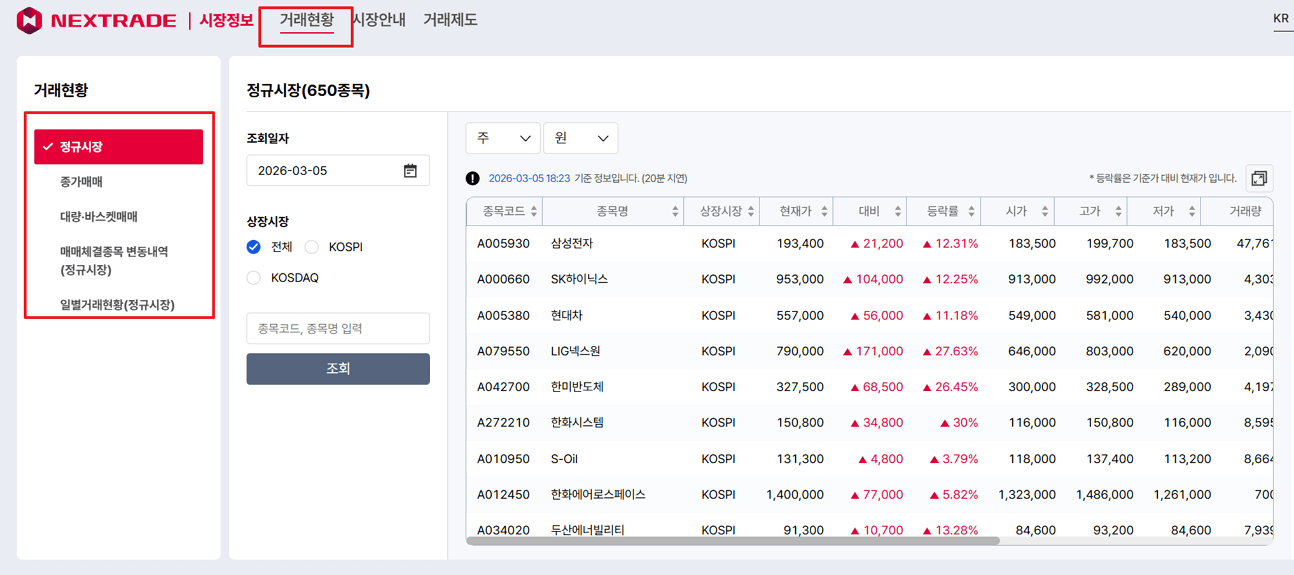Click stock code A005380

(503, 315)
